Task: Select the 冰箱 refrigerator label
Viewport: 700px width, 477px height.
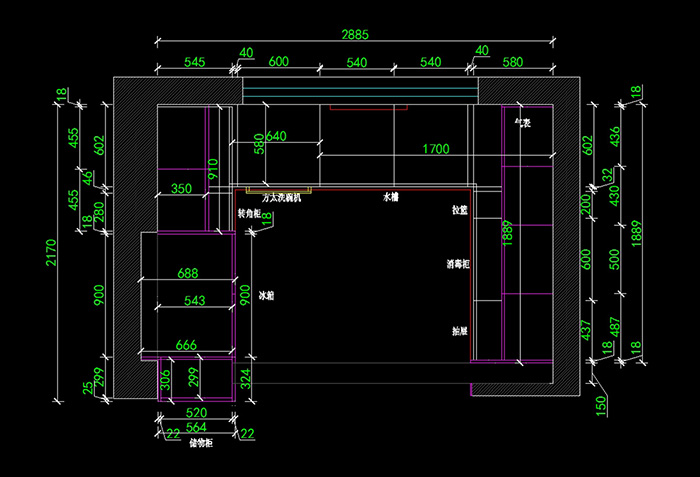Action: click(266, 297)
